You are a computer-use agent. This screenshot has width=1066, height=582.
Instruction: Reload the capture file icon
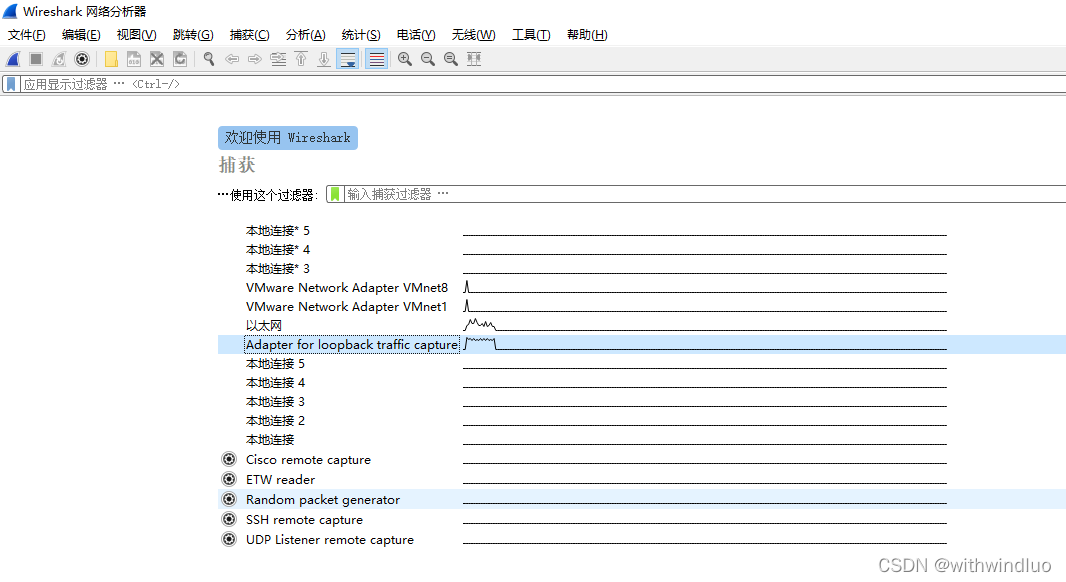(x=180, y=59)
